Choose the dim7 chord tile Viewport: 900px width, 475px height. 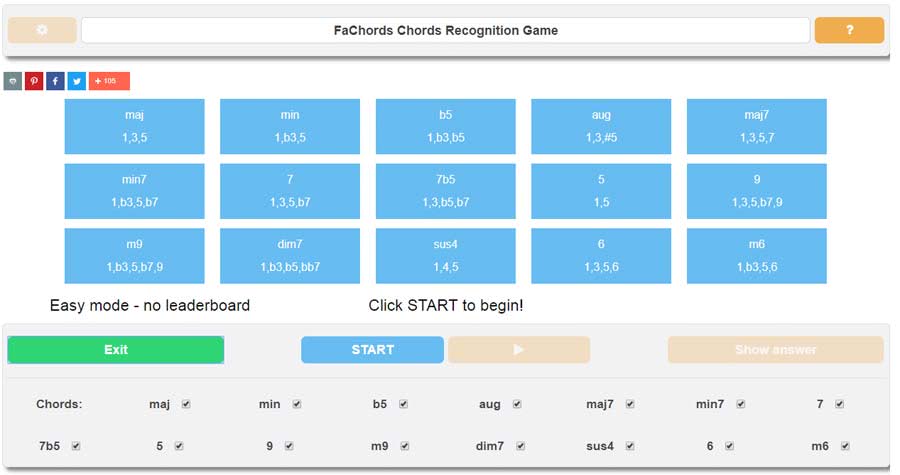click(290, 256)
